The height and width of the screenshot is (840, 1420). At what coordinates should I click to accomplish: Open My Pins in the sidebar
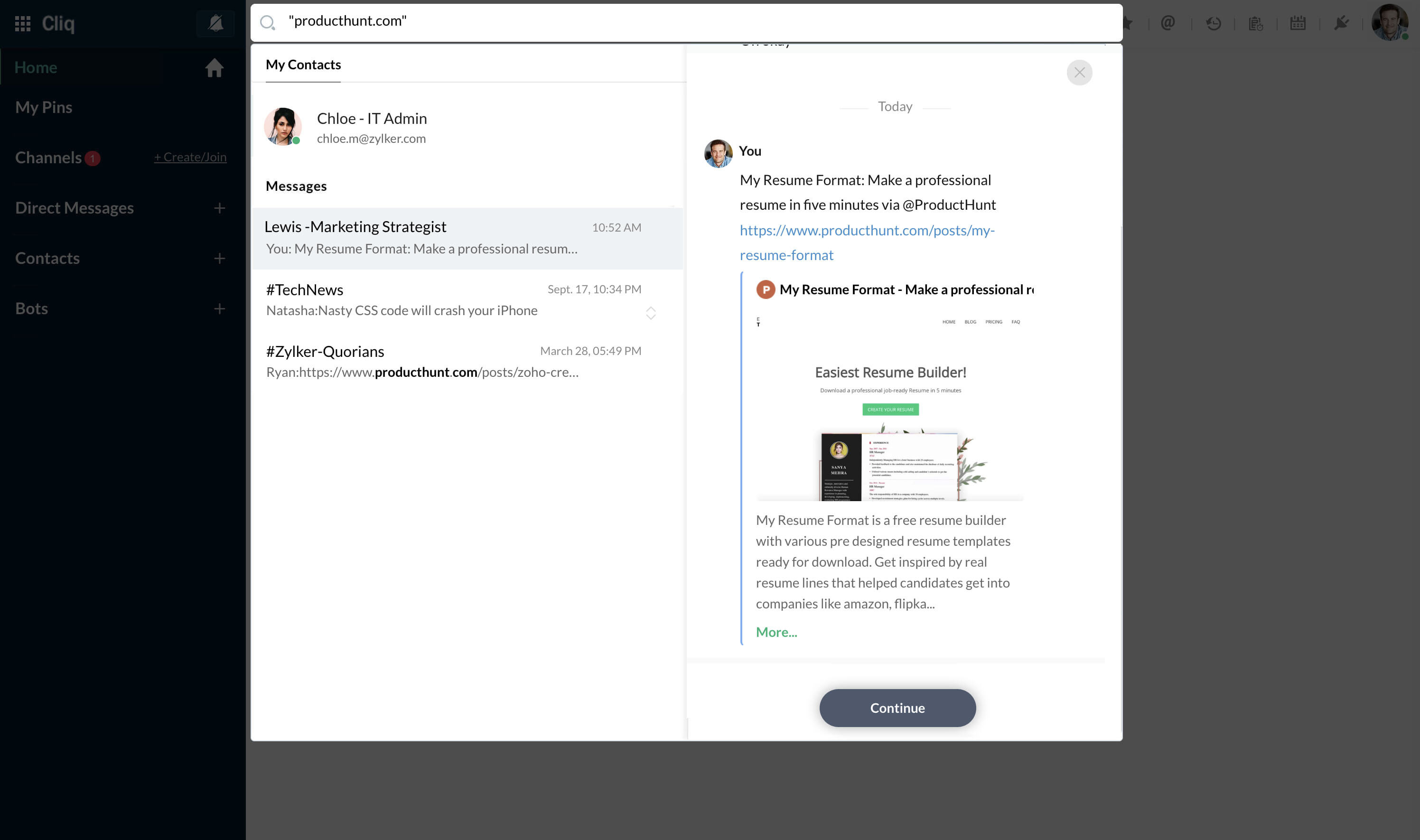44,107
